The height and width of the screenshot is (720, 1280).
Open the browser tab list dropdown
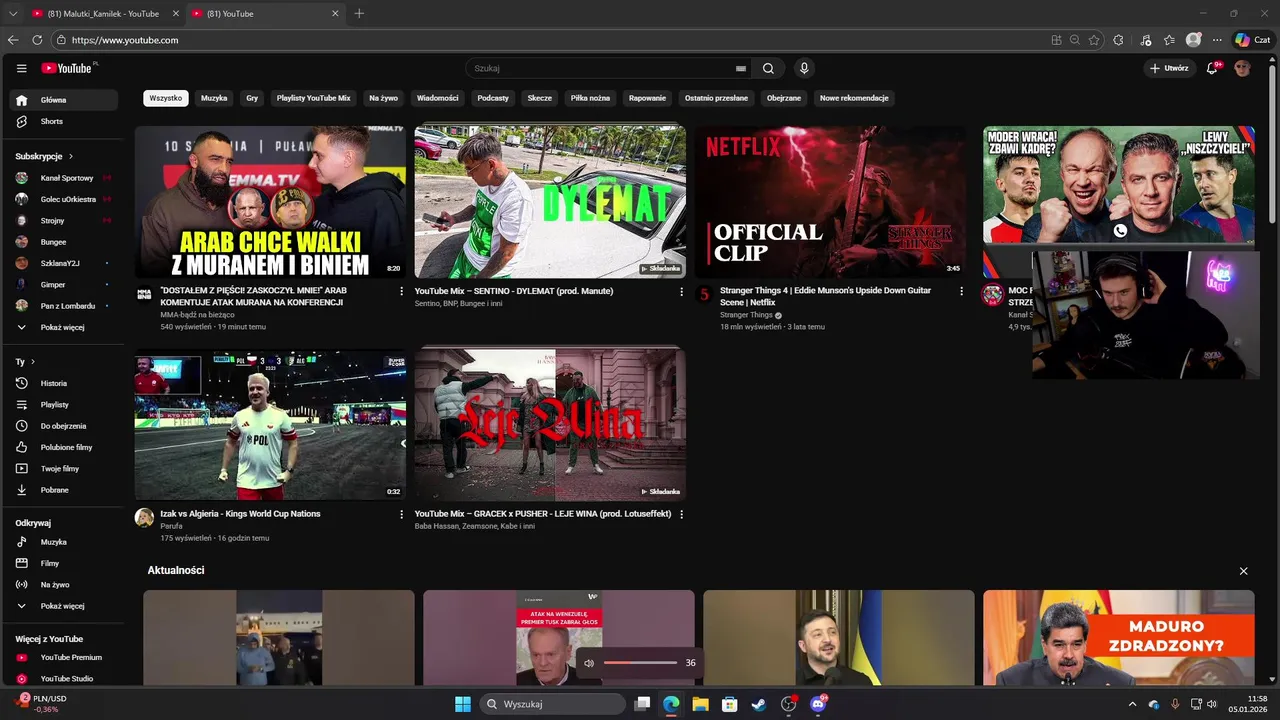[x=13, y=14]
